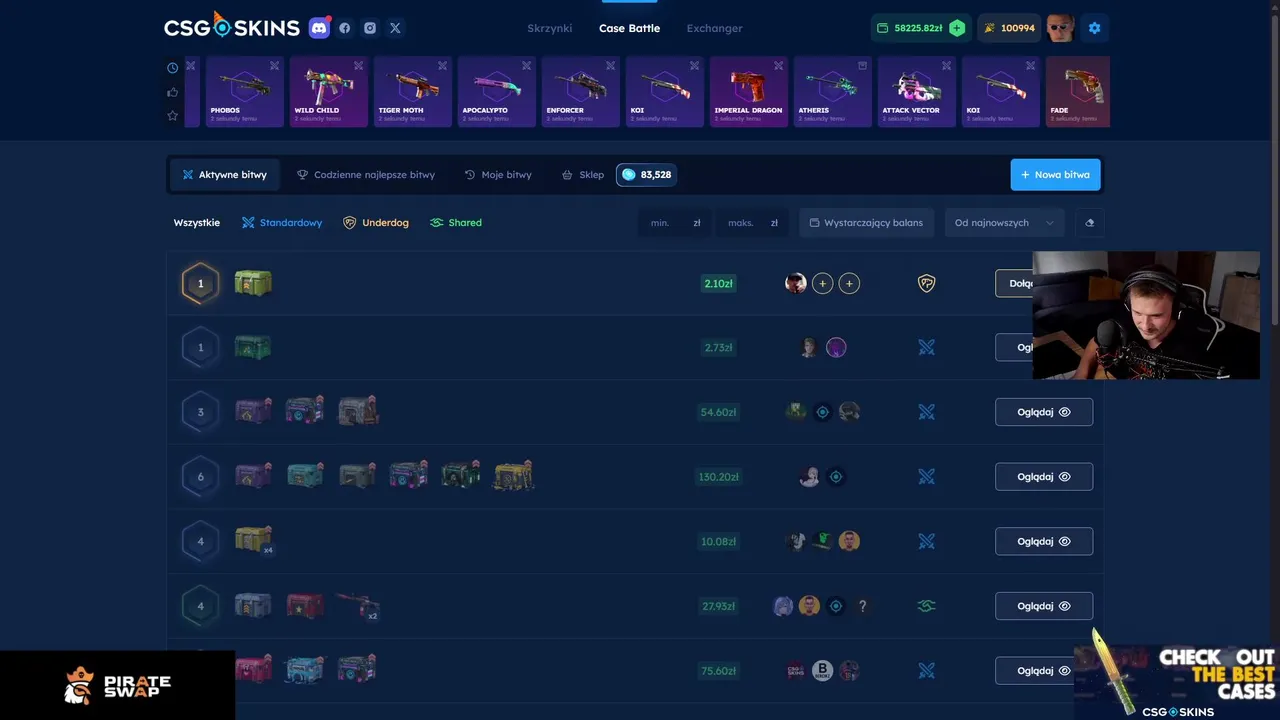The image size is (1280, 720).
Task: Open the Imperial Dragon drop card
Action: click(749, 92)
